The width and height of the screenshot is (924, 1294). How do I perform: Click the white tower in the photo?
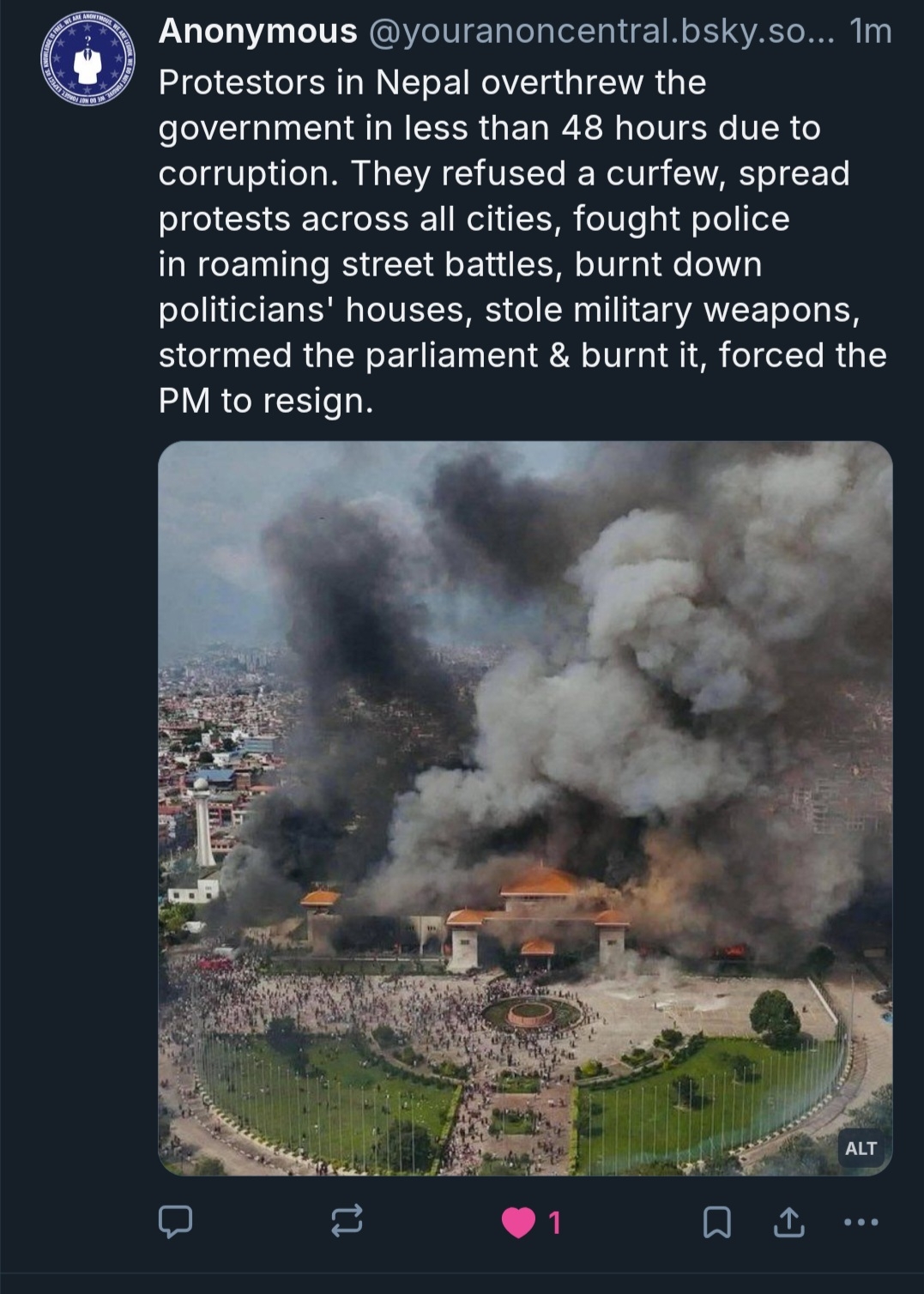[202, 822]
